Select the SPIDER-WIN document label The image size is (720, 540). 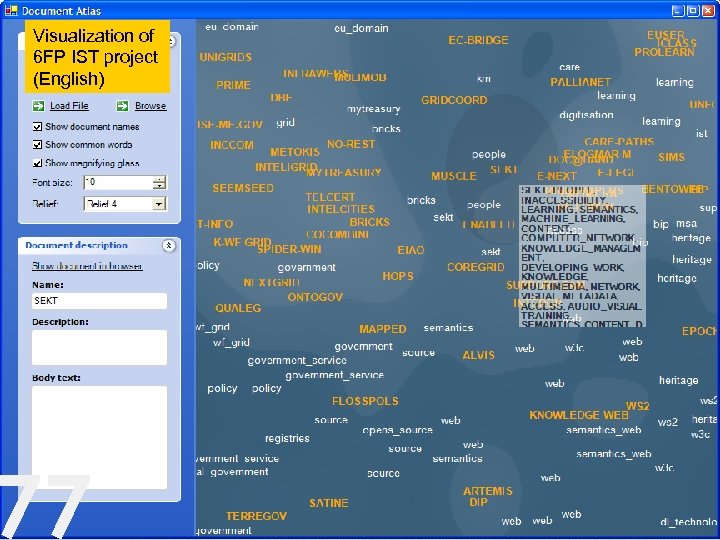tap(289, 249)
